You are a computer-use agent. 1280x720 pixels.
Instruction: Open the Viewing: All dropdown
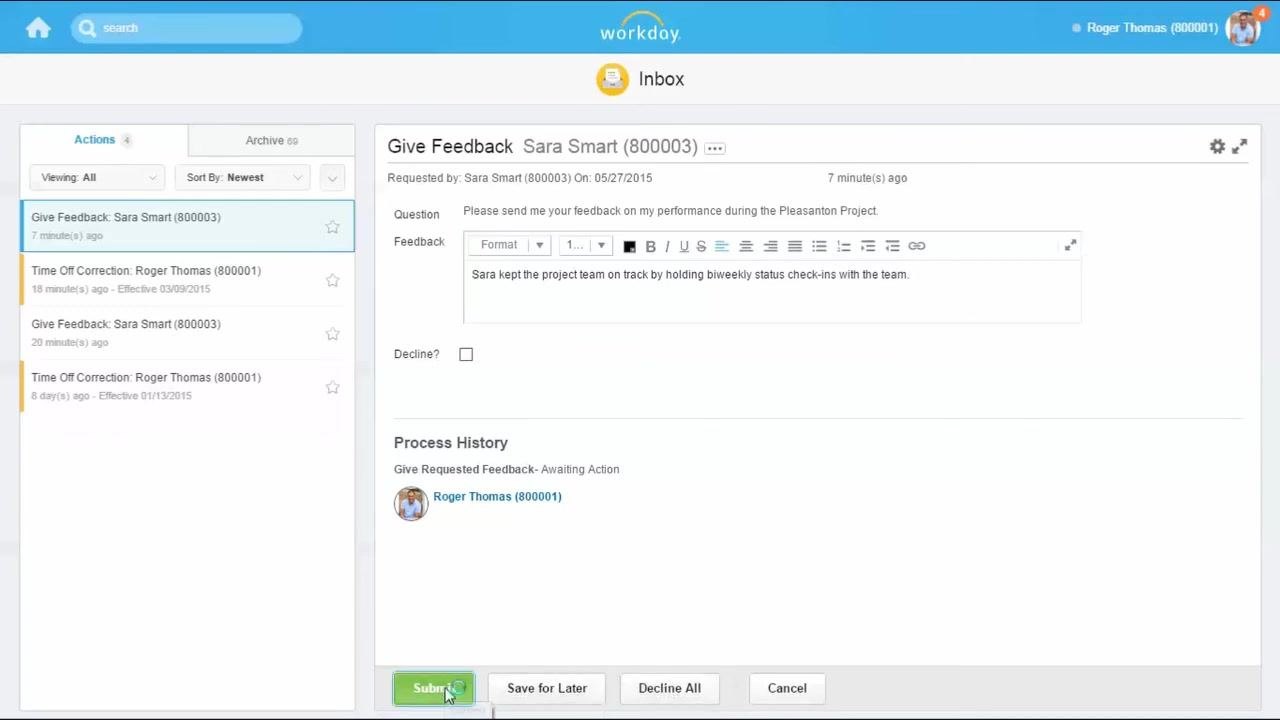coord(97,178)
